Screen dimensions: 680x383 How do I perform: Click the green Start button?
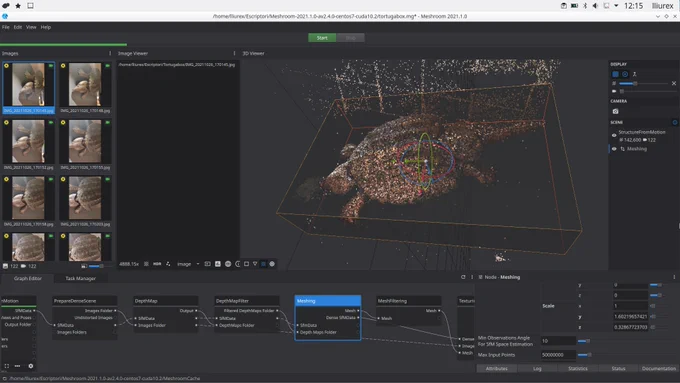point(322,38)
